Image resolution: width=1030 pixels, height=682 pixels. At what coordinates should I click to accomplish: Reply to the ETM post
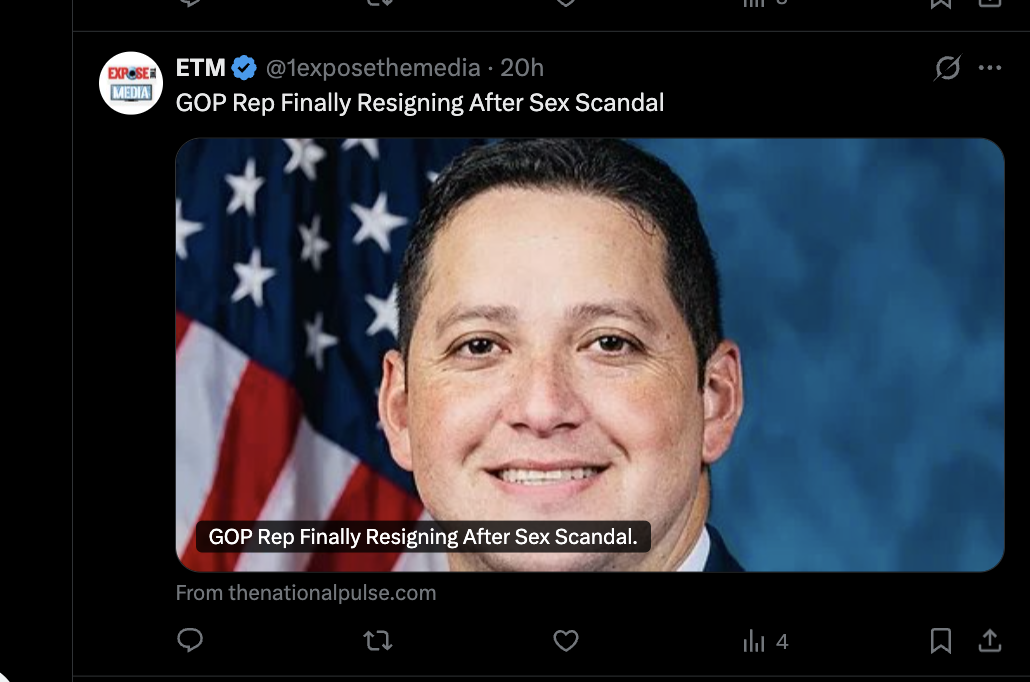pyautogui.click(x=190, y=640)
